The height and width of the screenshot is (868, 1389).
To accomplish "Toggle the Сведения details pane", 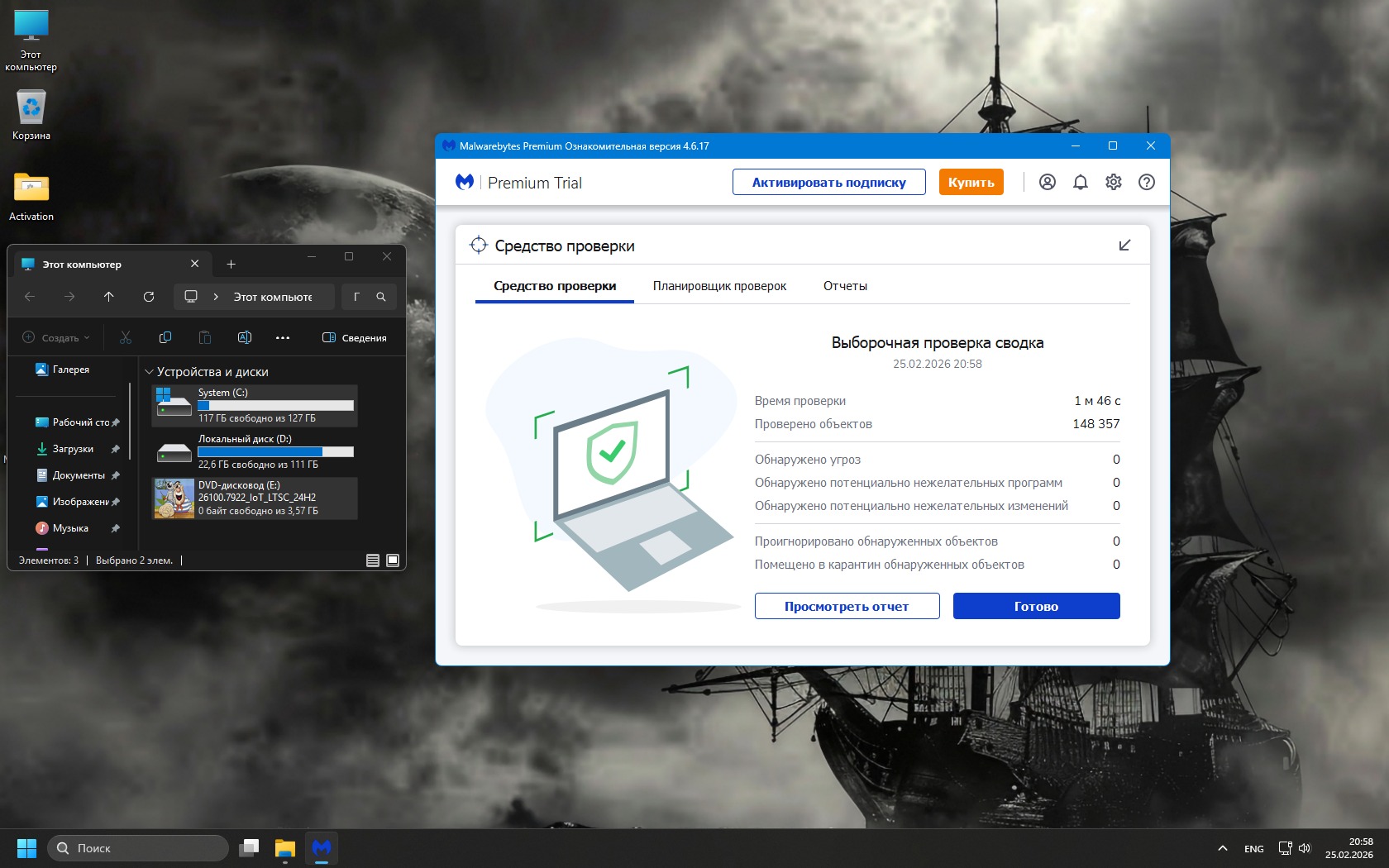I will pyautogui.click(x=354, y=337).
